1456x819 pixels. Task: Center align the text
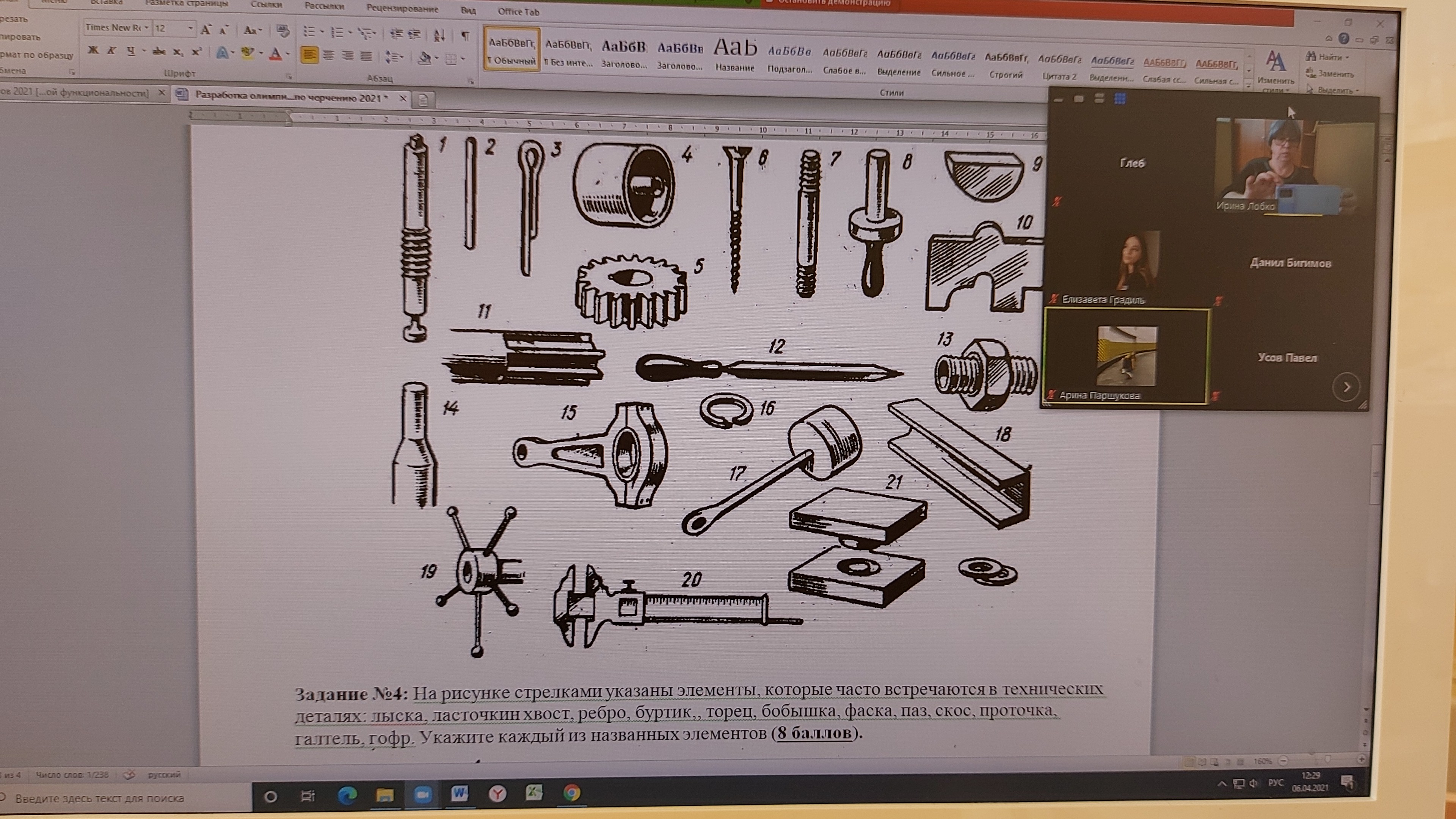(x=328, y=55)
